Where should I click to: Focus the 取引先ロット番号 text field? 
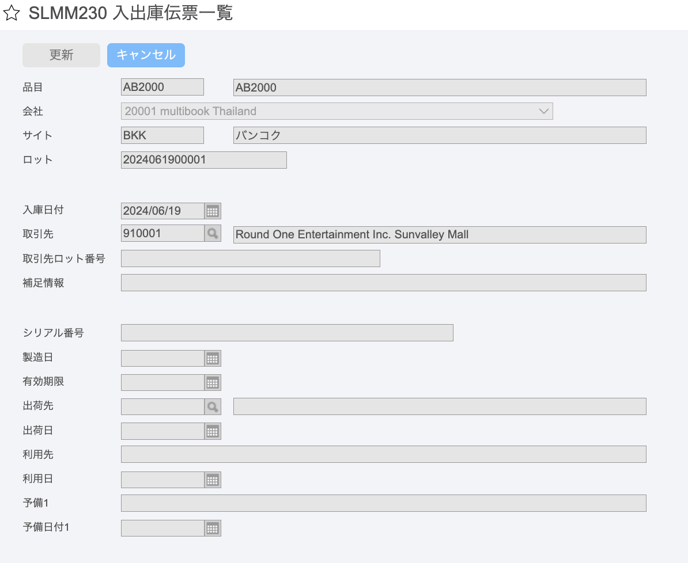pos(251,258)
